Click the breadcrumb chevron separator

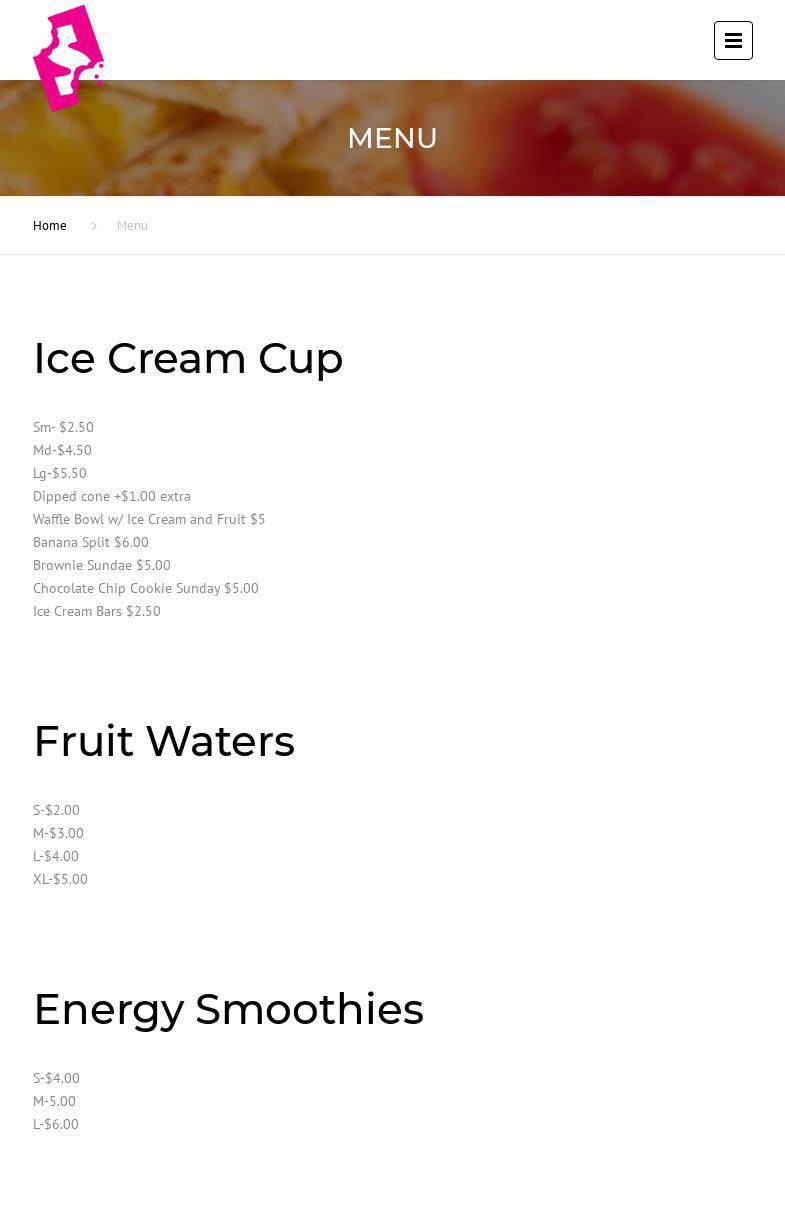94,226
